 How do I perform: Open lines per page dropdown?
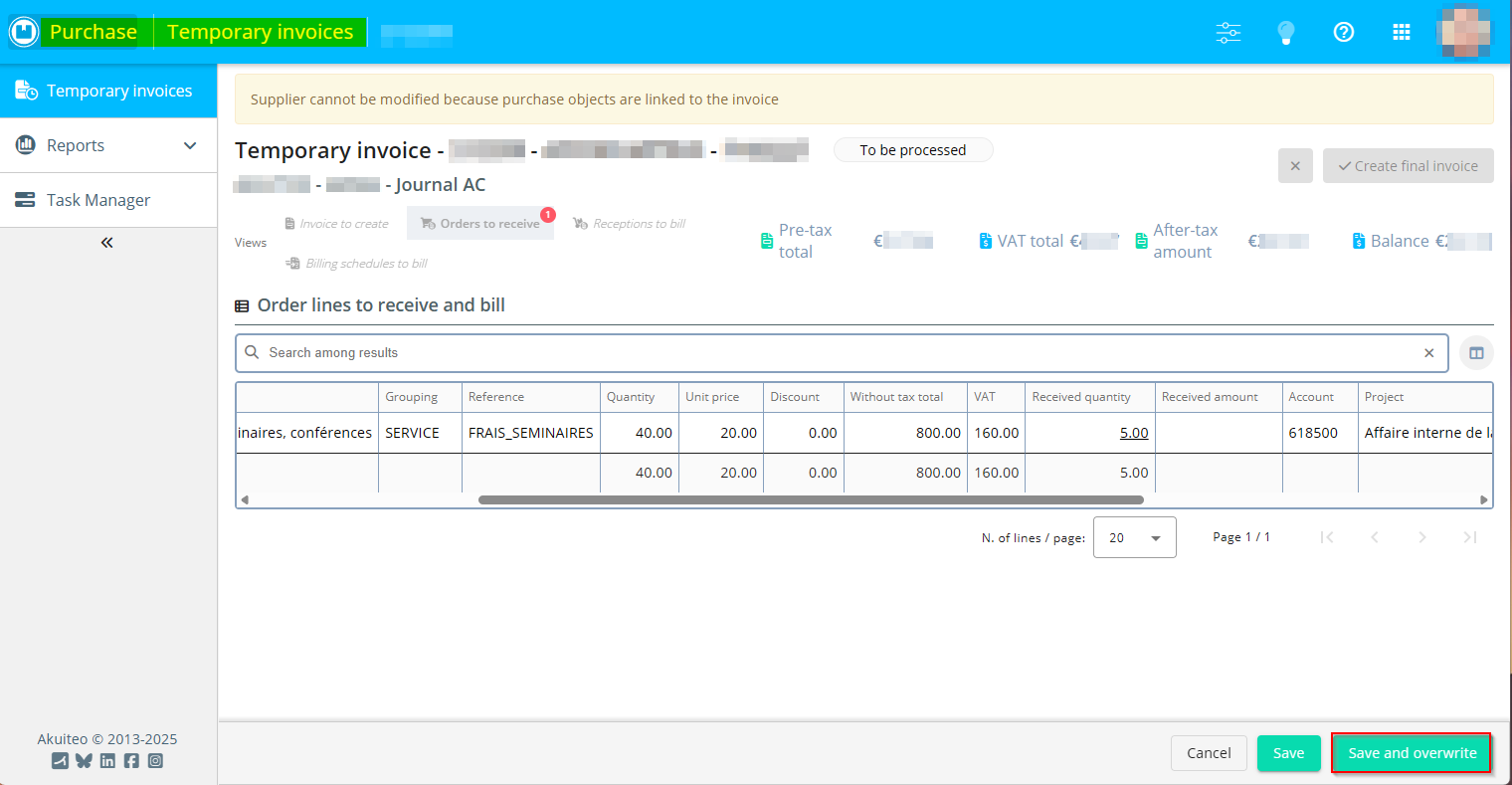coord(1134,537)
